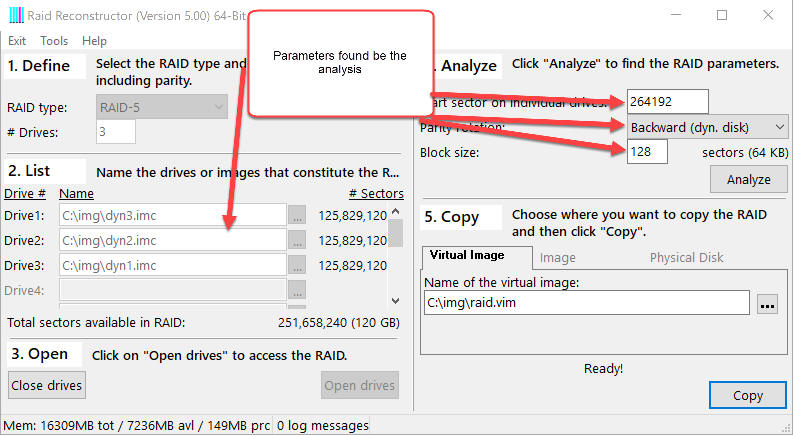Viewport: 793px width, 435px height.
Task: Maximize the Raid Reconstructor window
Action: (x=722, y=15)
